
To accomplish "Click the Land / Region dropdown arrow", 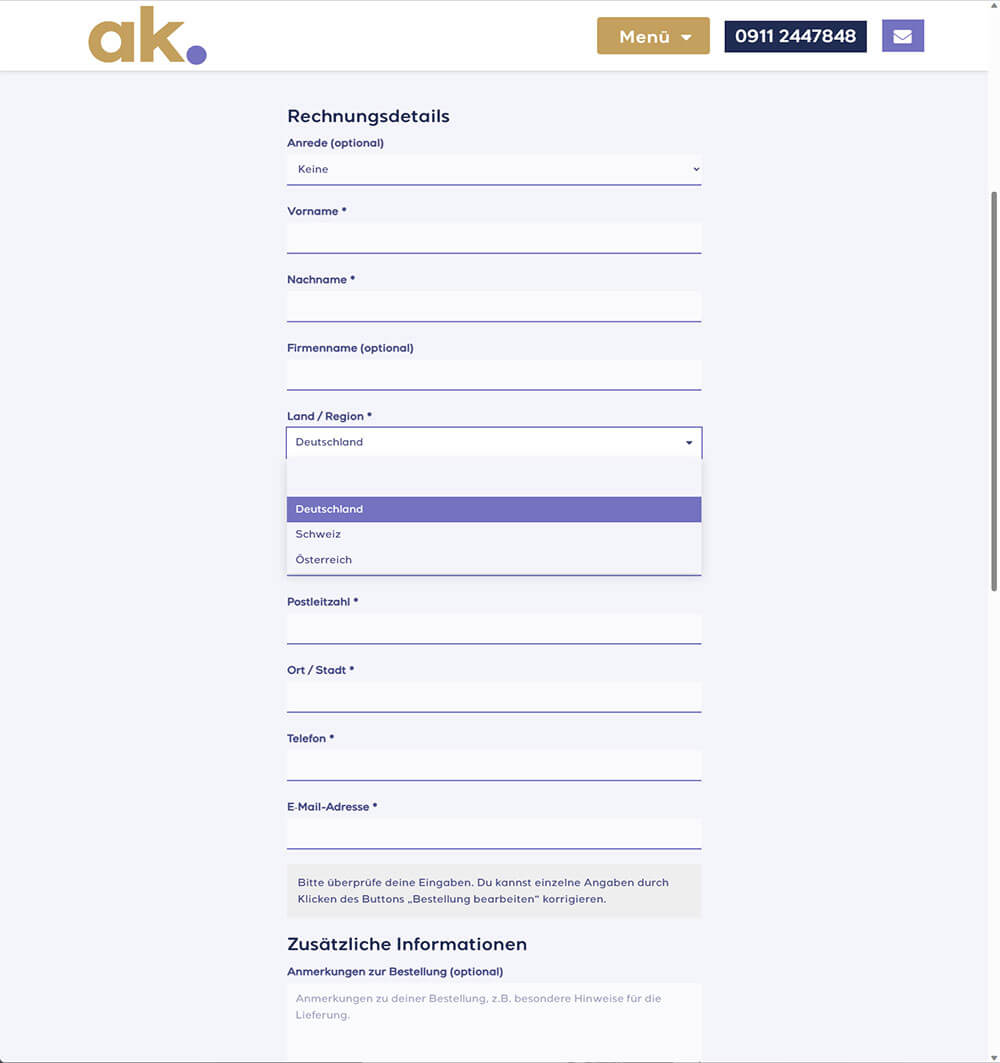I will (689, 442).
